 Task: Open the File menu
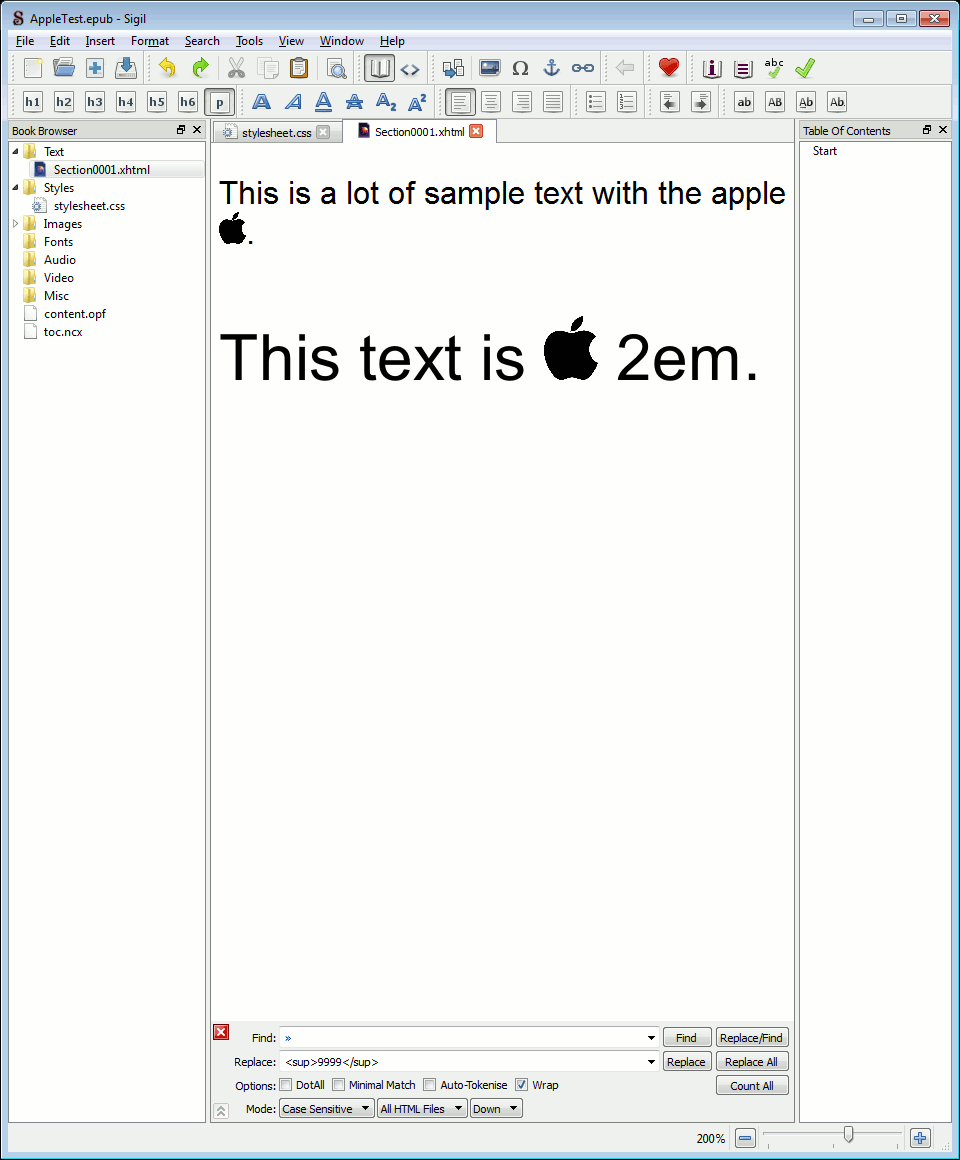tap(24, 41)
